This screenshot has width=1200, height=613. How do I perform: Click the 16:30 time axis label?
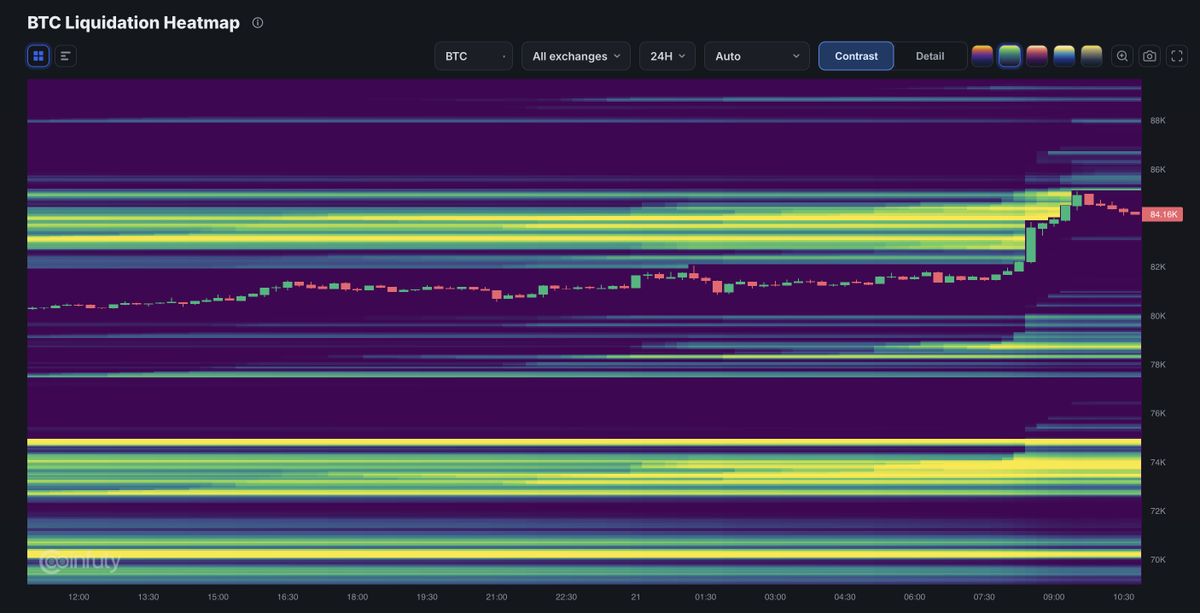(287, 597)
